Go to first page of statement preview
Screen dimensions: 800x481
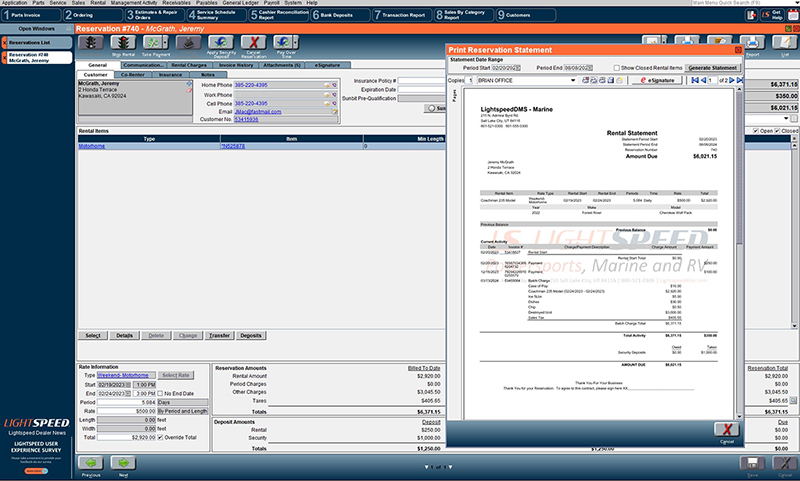point(695,81)
